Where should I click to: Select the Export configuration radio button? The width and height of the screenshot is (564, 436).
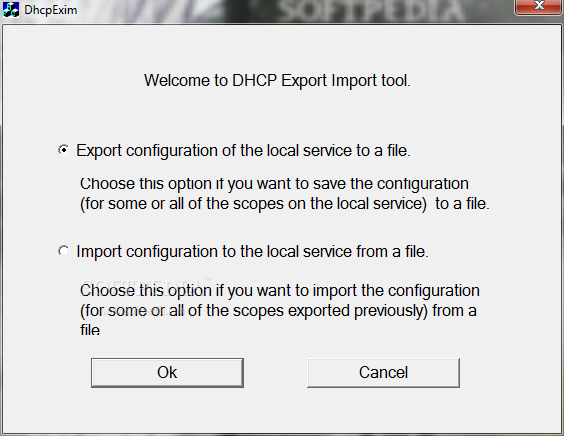pos(64,150)
